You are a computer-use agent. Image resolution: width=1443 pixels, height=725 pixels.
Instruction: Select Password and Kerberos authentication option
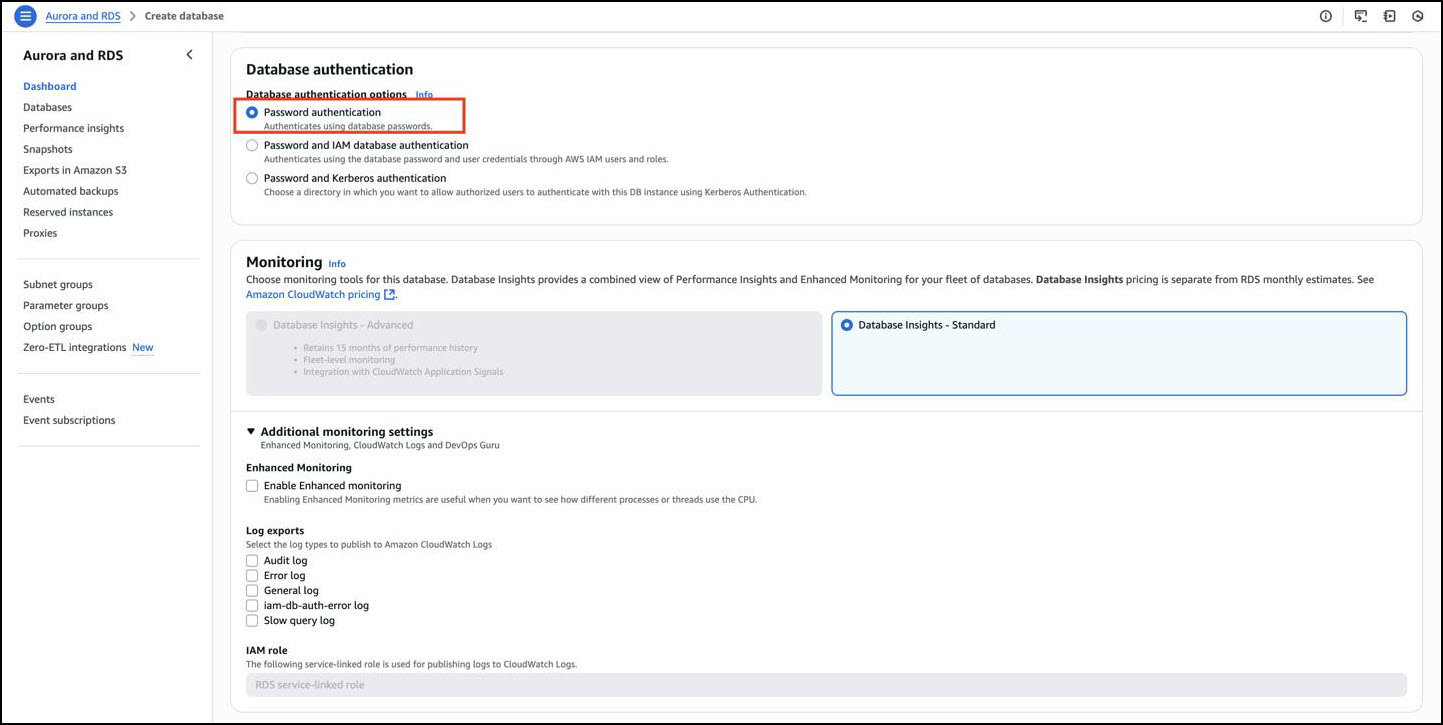click(252, 179)
